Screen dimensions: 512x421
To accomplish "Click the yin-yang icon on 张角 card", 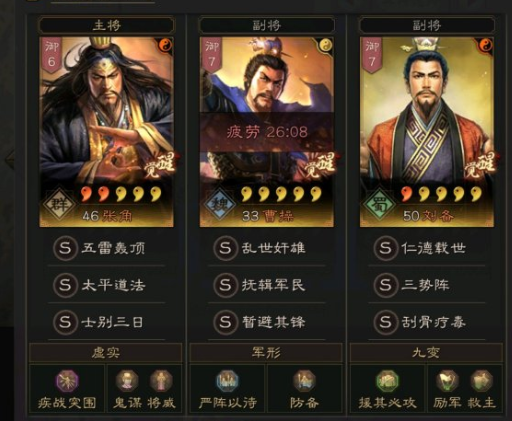I will 165,45.
